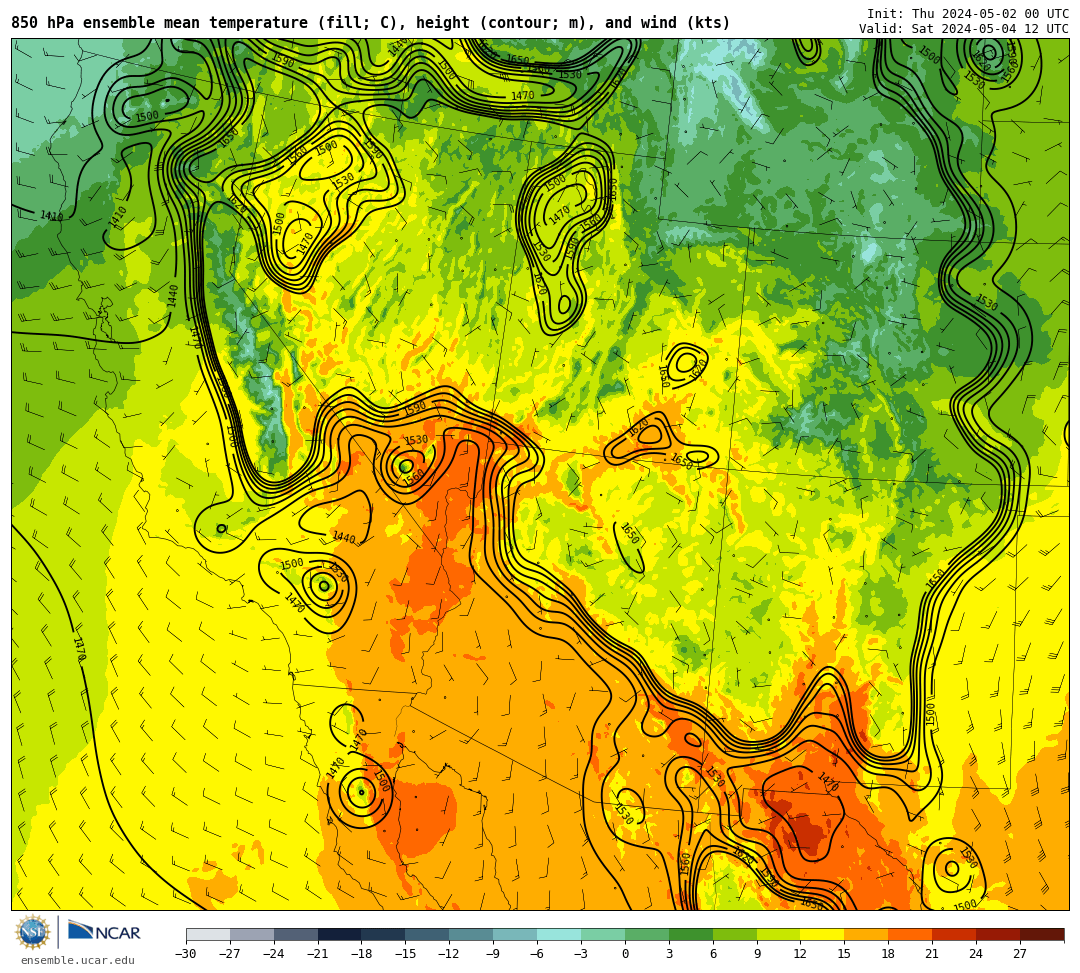
Task: Click the 12 colorbar tick label
Action: [800, 954]
